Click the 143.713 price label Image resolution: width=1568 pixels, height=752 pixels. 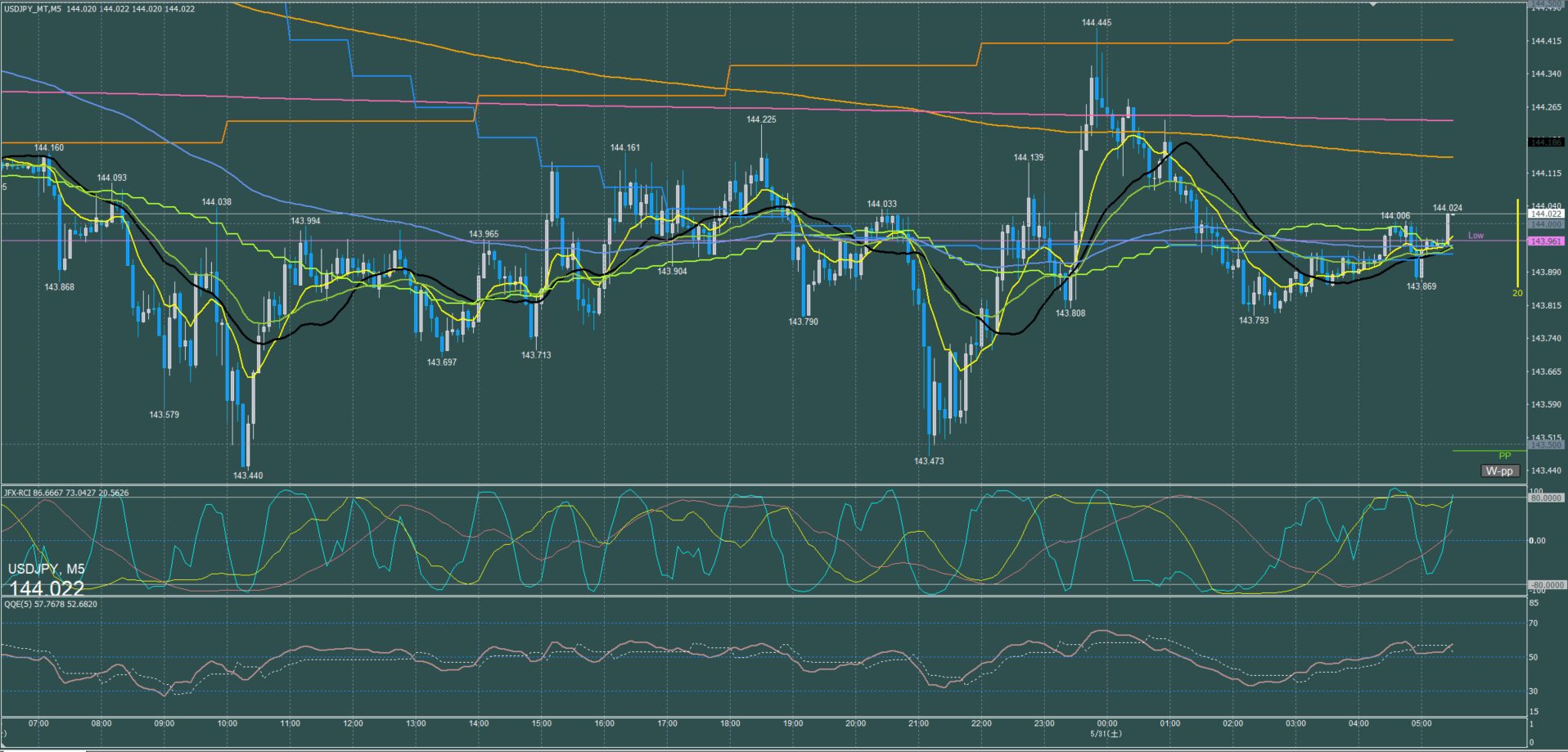(536, 355)
